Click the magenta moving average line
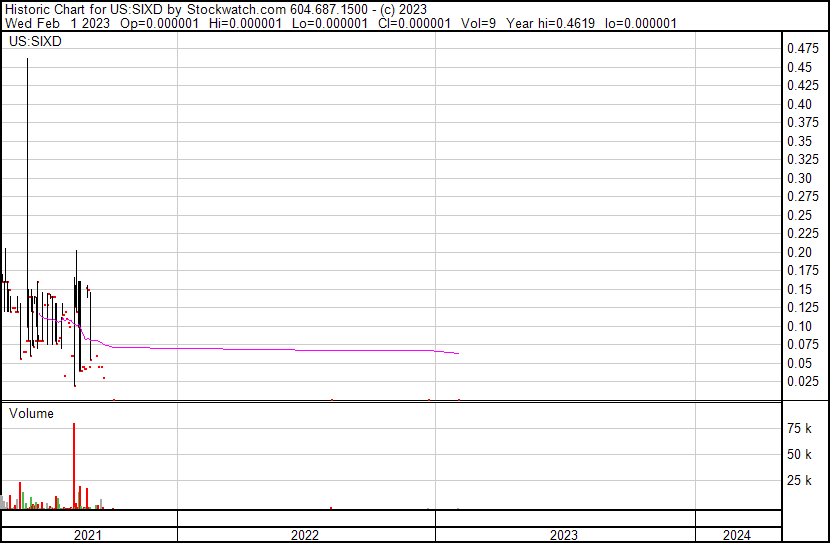 pos(300,350)
